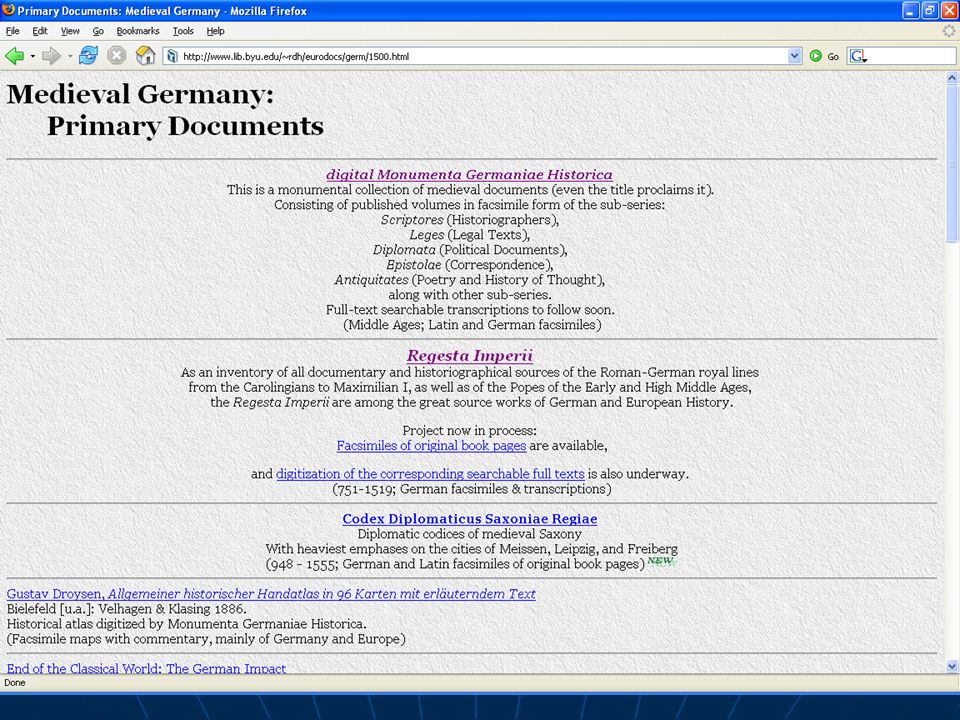Maximize the Firefox window
The width and height of the screenshot is (960, 720).
tap(929, 10)
